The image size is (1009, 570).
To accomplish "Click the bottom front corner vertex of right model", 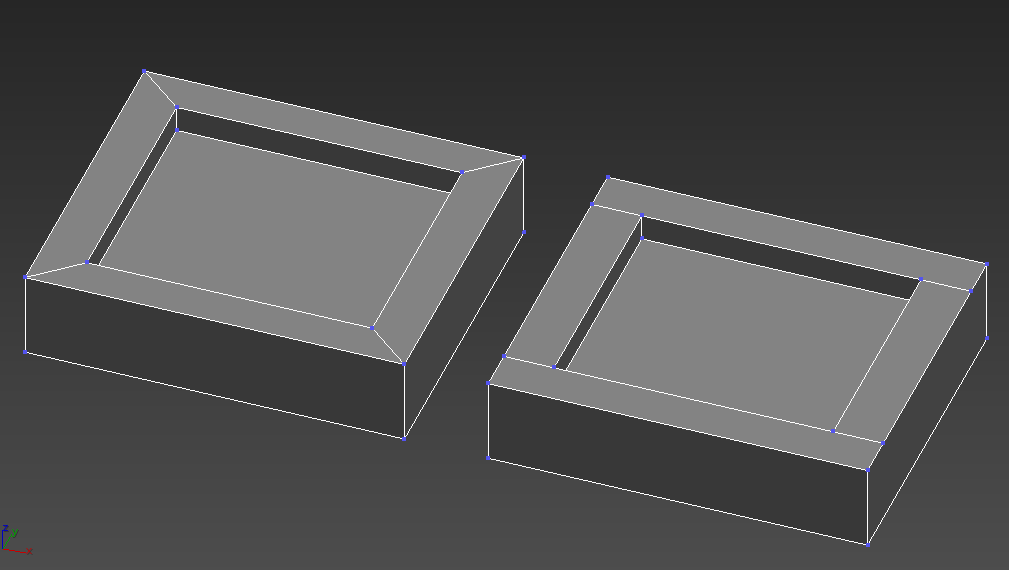I will (x=868, y=544).
